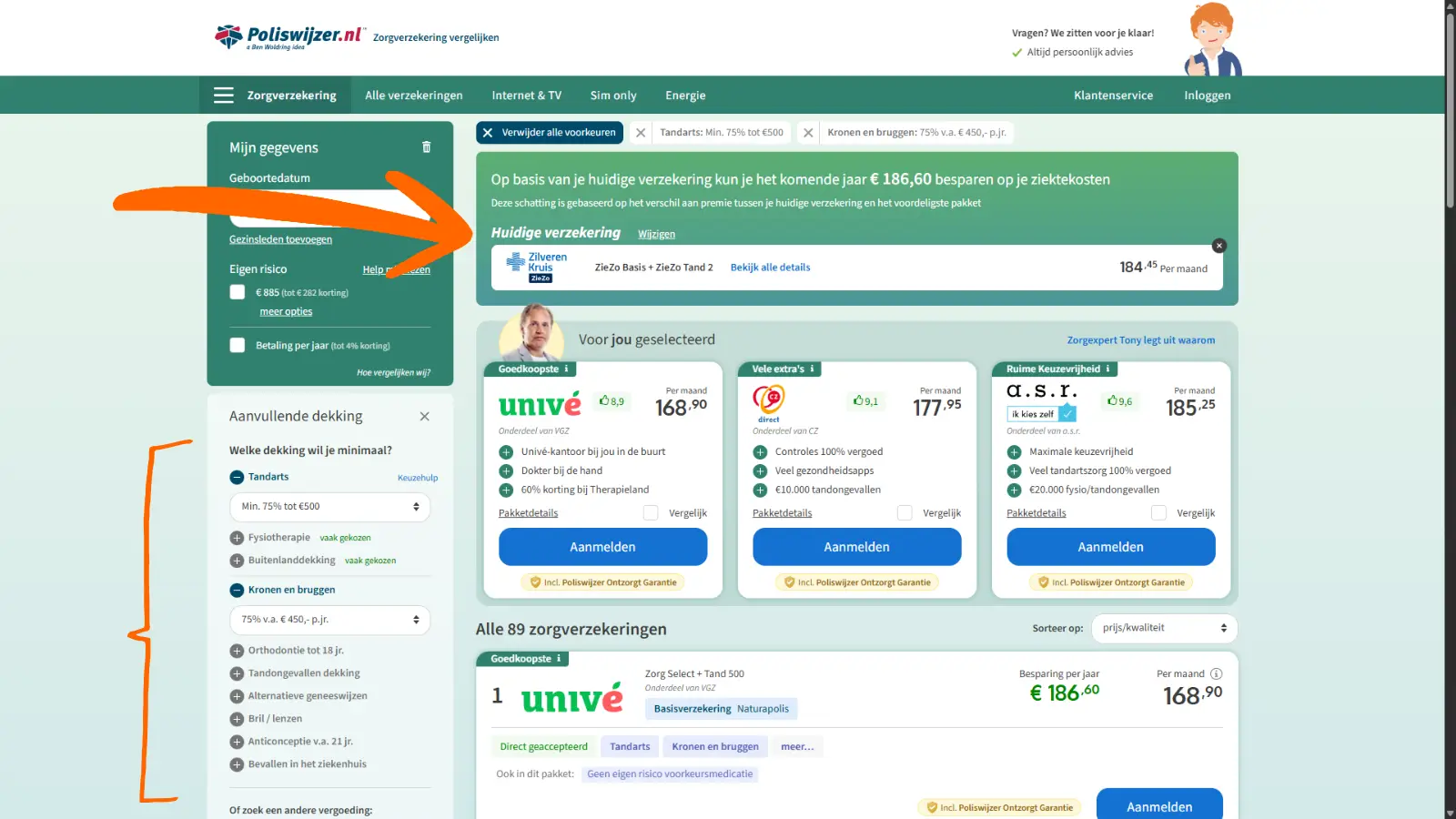Dismiss the current insurance card with the round close icon

[x=1219, y=246]
